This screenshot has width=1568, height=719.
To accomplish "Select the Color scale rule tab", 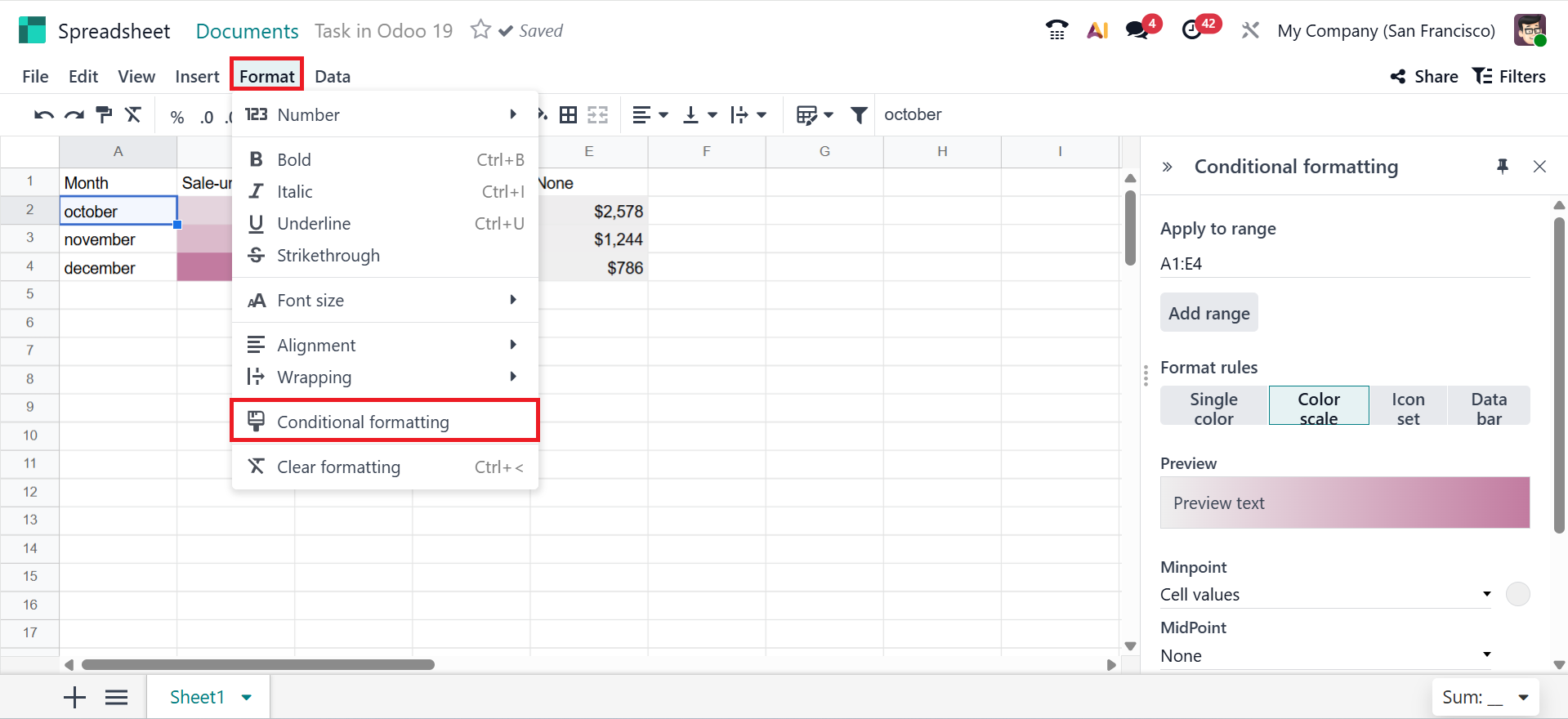I will [x=1319, y=406].
